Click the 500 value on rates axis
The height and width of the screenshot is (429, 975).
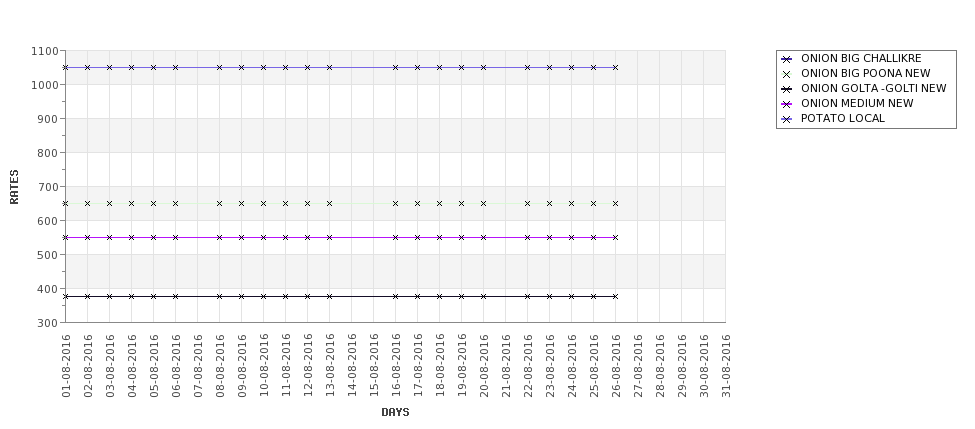click(47, 255)
